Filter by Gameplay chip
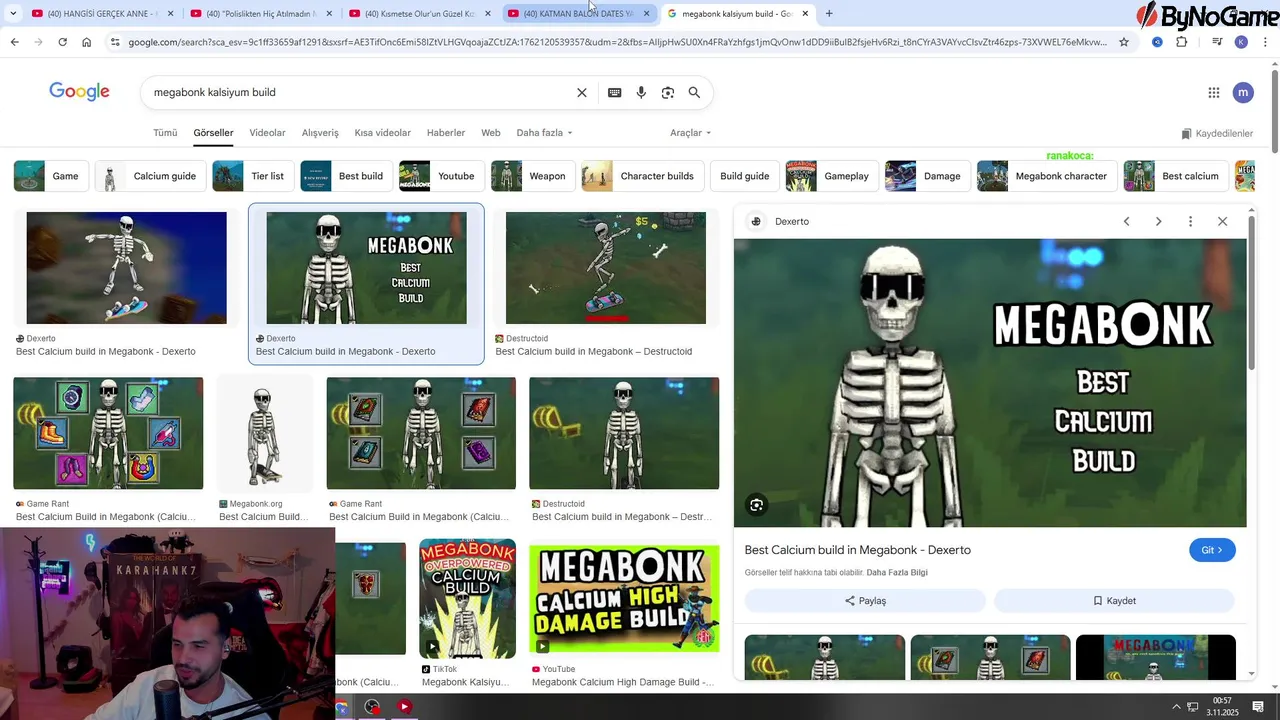Viewport: 1280px width, 720px height. tap(833, 176)
